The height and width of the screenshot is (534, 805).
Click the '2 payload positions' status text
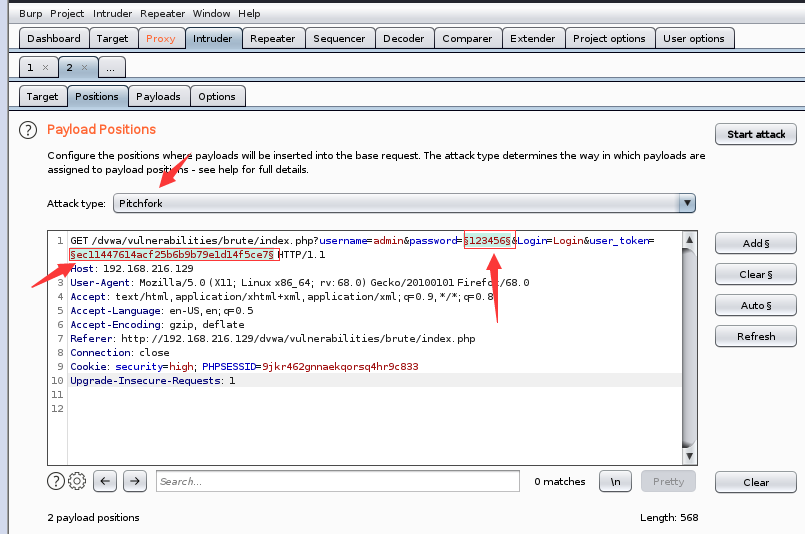tap(93, 518)
